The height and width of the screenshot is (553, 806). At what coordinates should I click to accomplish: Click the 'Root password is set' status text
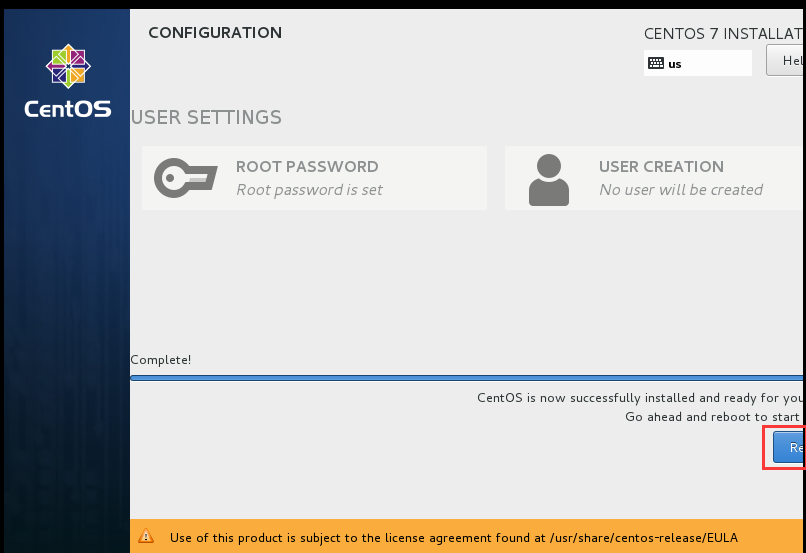tap(309, 190)
